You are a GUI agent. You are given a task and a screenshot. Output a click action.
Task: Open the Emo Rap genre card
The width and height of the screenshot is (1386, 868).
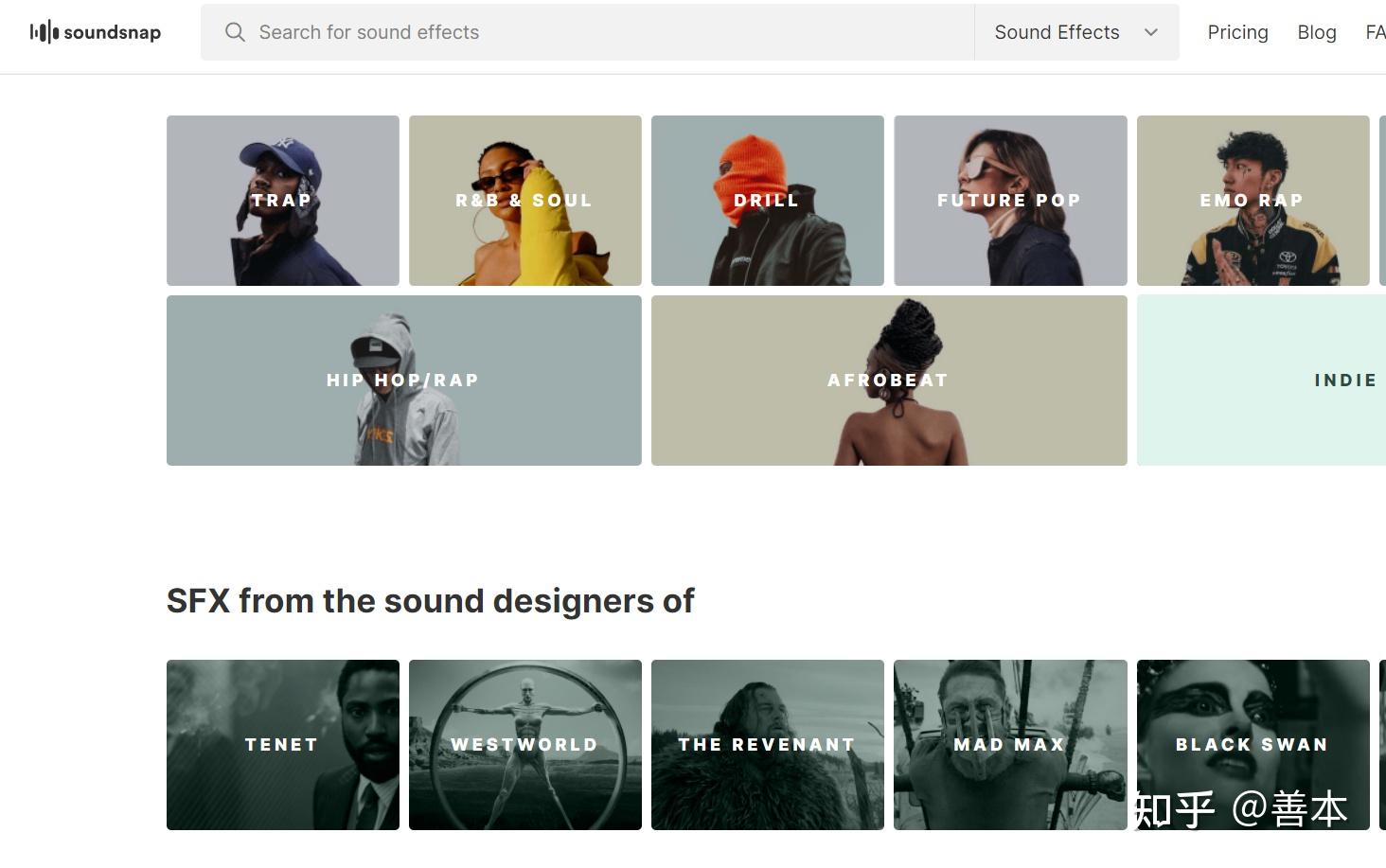click(1253, 201)
